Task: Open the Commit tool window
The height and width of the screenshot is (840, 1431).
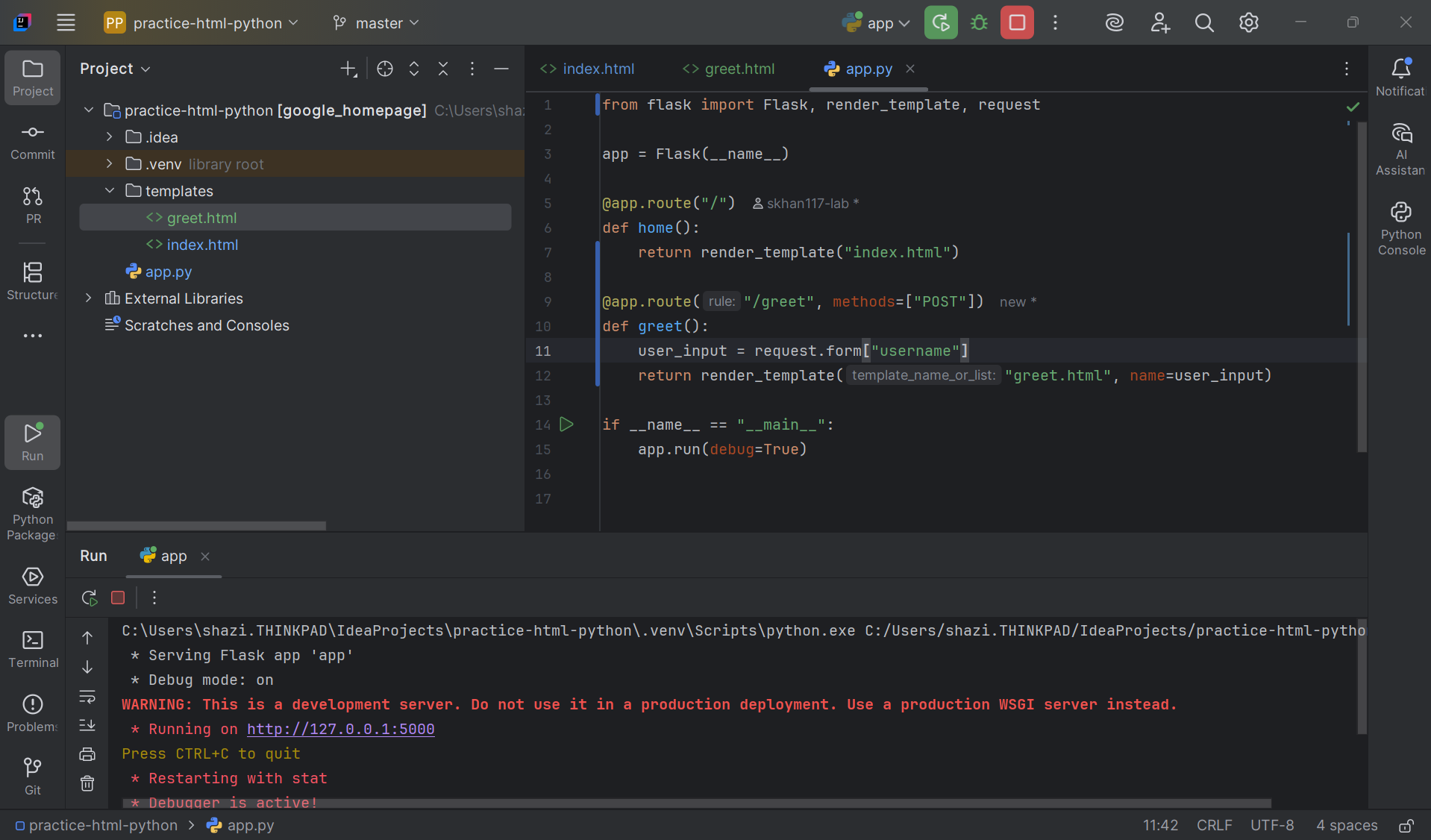Action: [33, 142]
